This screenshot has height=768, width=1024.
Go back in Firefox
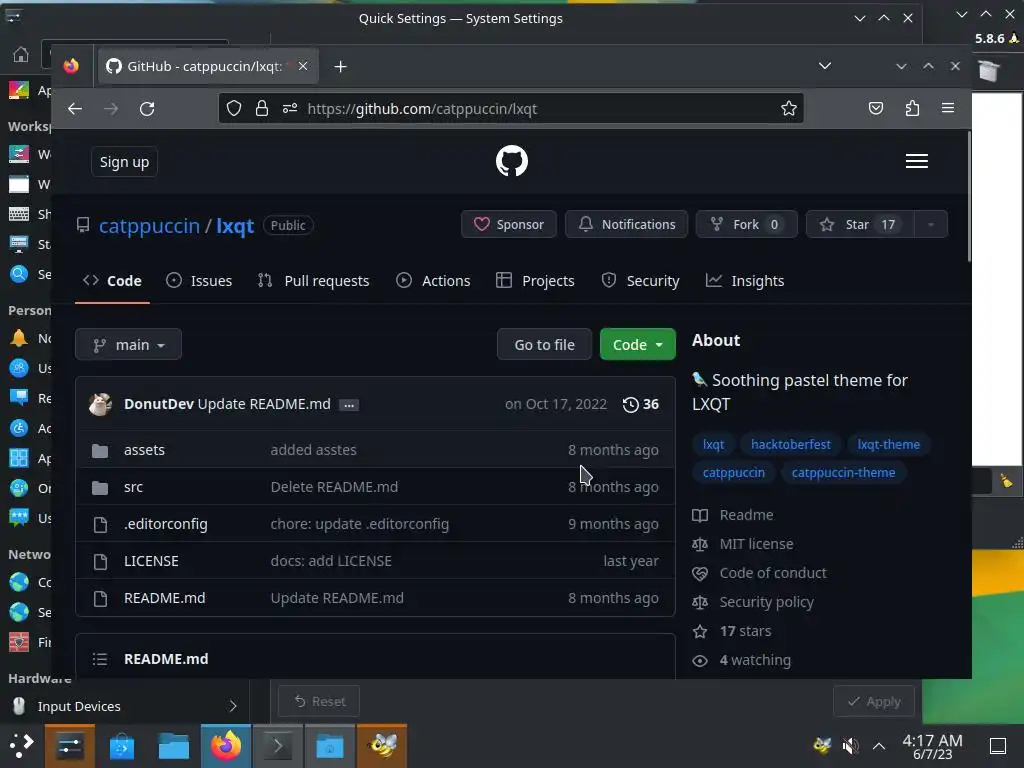click(75, 108)
